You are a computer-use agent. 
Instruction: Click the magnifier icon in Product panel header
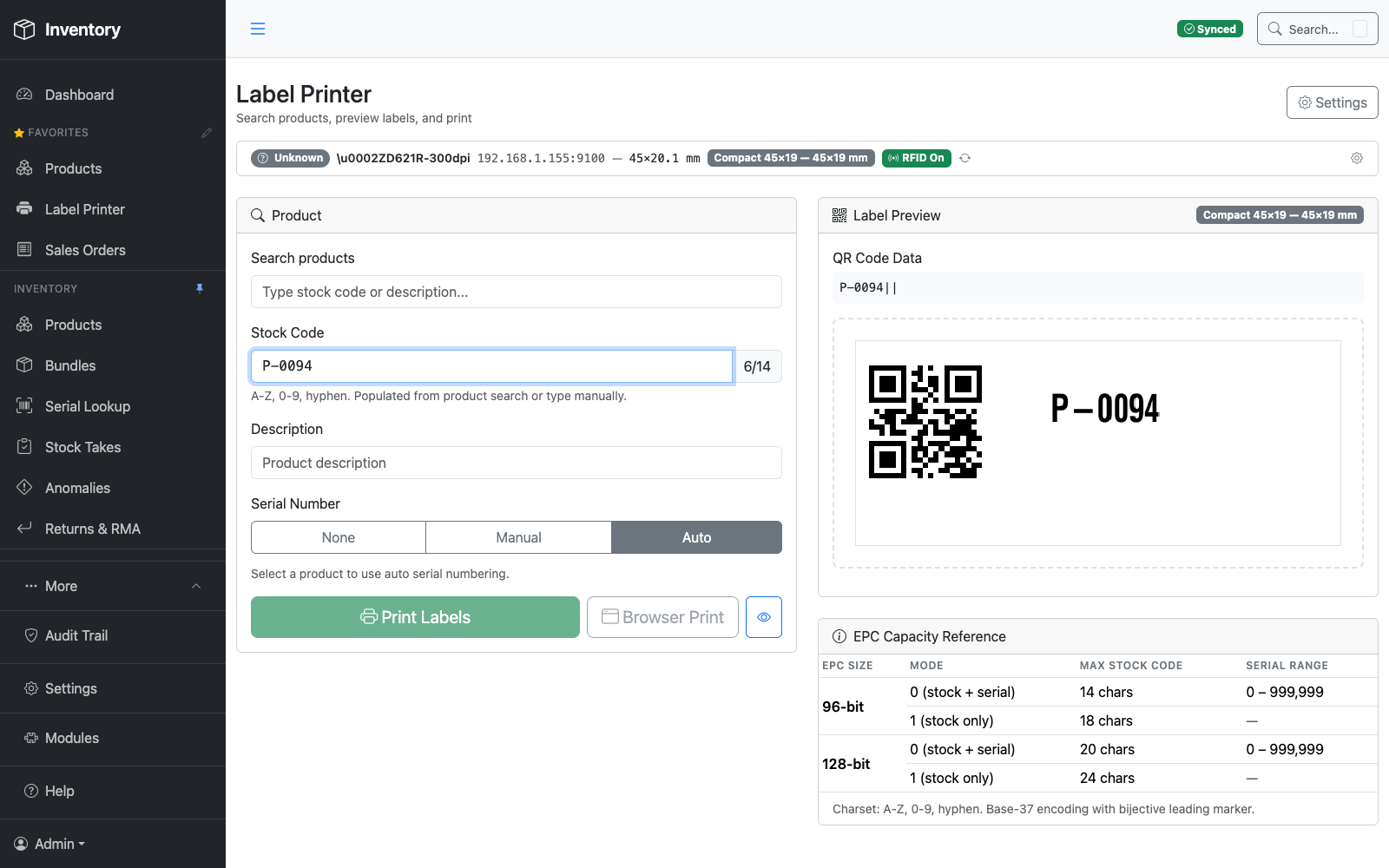click(258, 215)
